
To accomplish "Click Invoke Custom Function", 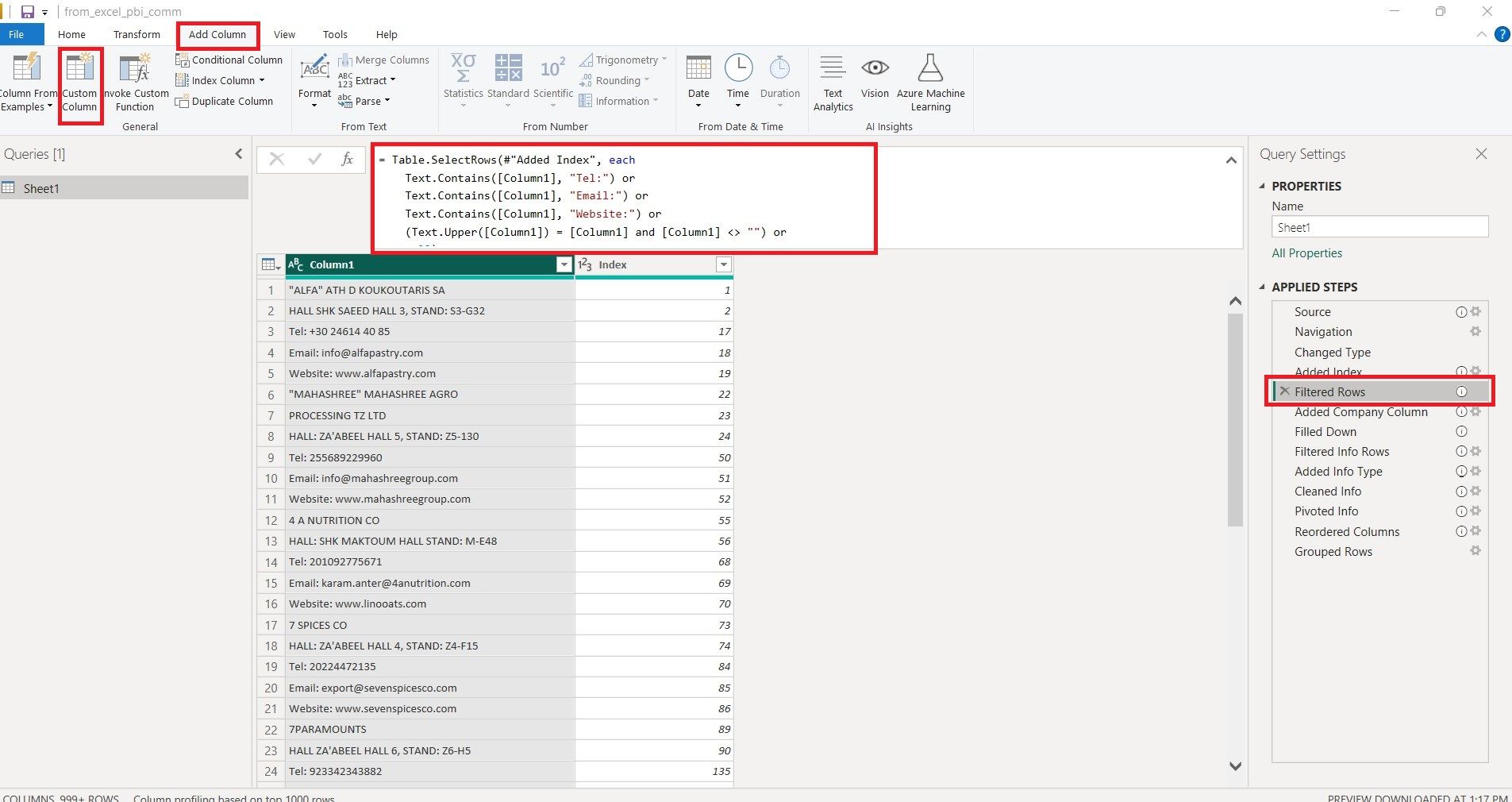I will pyautogui.click(x=136, y=84).
